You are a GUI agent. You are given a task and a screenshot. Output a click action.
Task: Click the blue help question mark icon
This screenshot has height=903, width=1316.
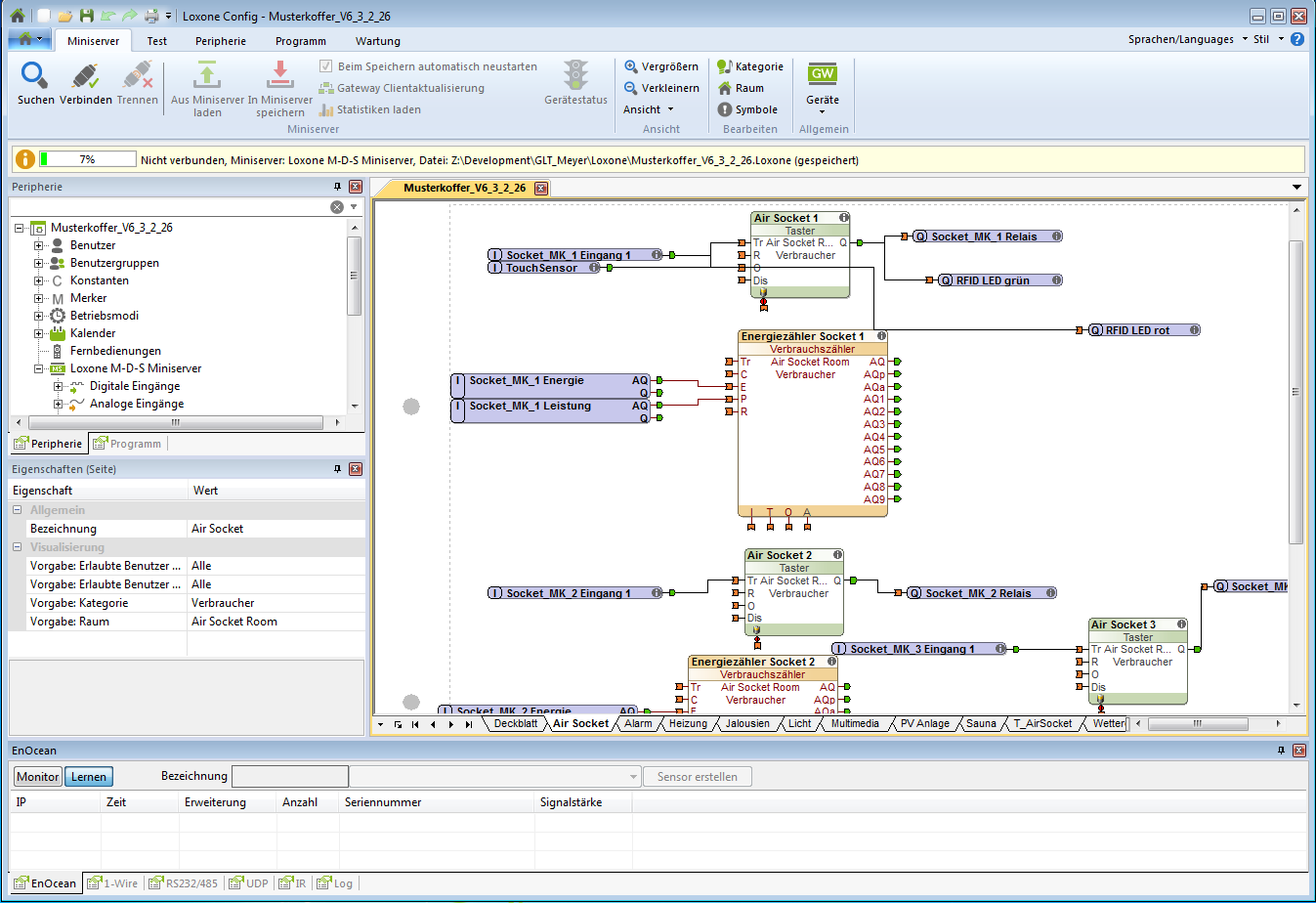pyautogui.click(x=1297, y=39)
